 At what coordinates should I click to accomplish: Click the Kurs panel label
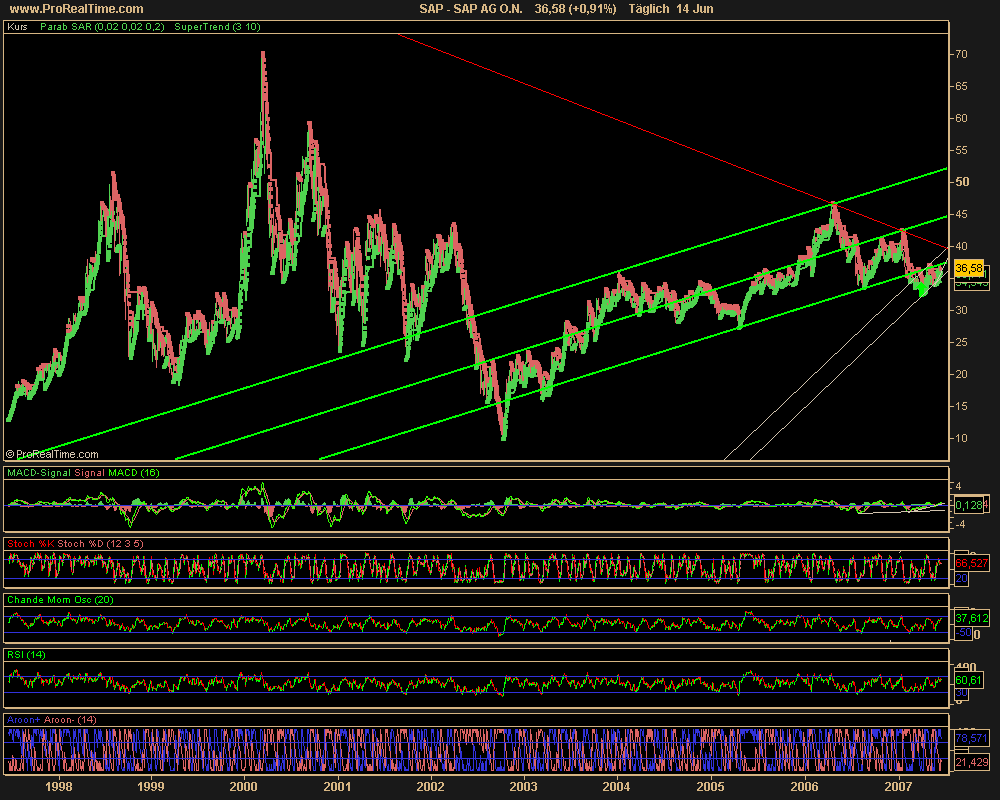coord(17,27)
